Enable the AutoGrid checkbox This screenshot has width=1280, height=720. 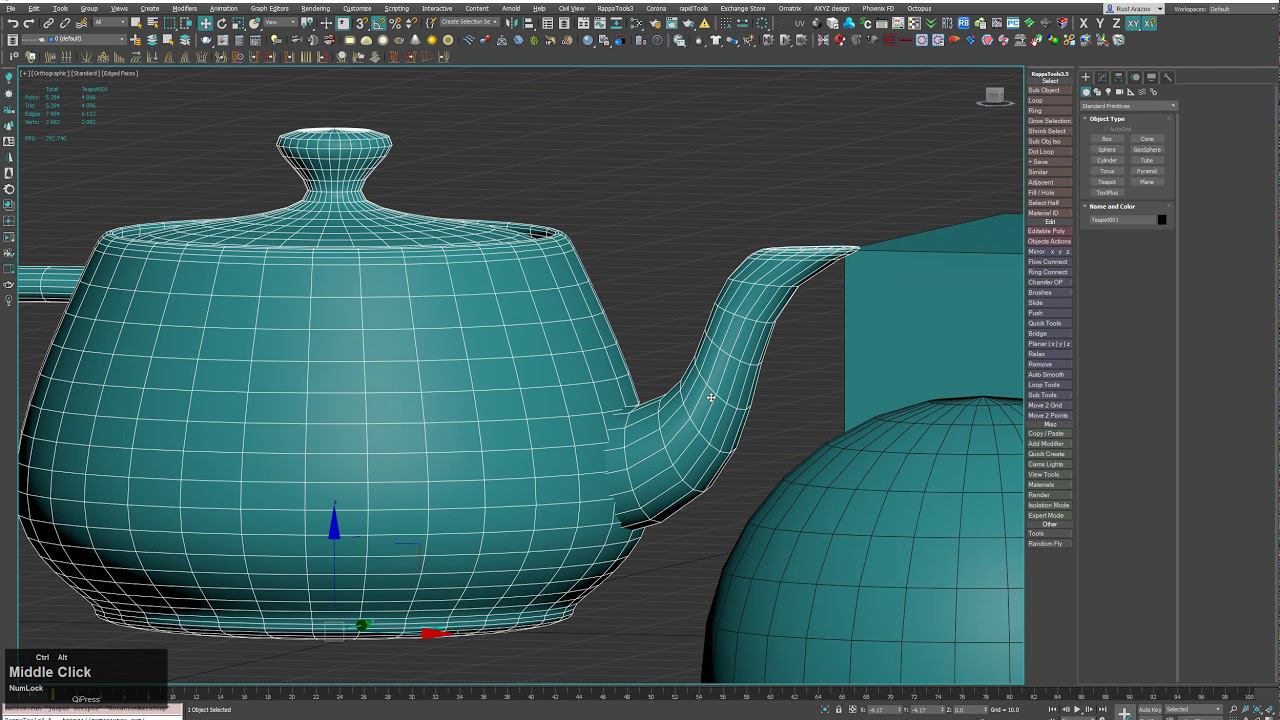(1107, 129)
